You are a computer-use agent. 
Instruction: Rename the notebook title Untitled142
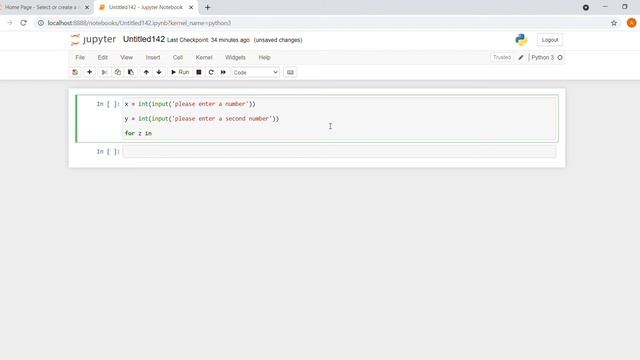[144, 40]
